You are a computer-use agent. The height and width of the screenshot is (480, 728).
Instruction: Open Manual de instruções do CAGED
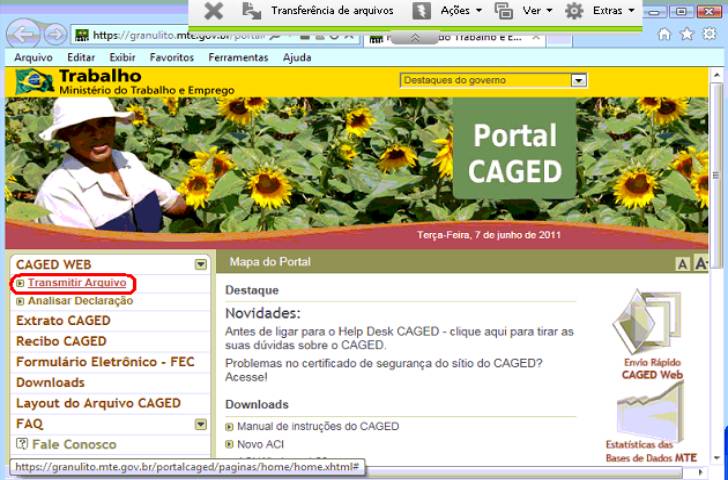(318, 426)
